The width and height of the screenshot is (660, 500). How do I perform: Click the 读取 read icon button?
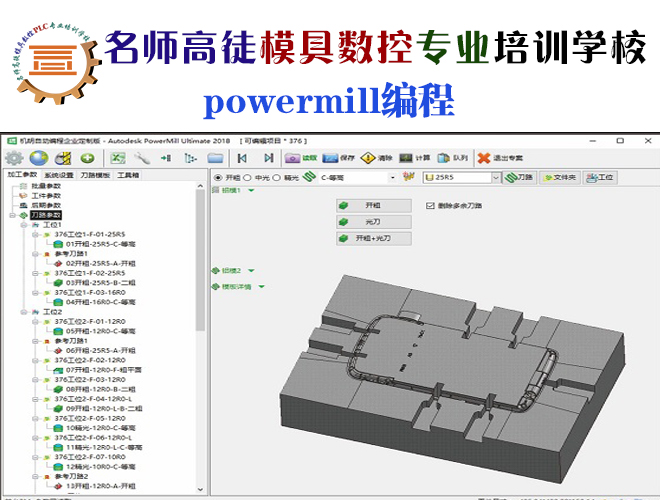pos(293,158)
